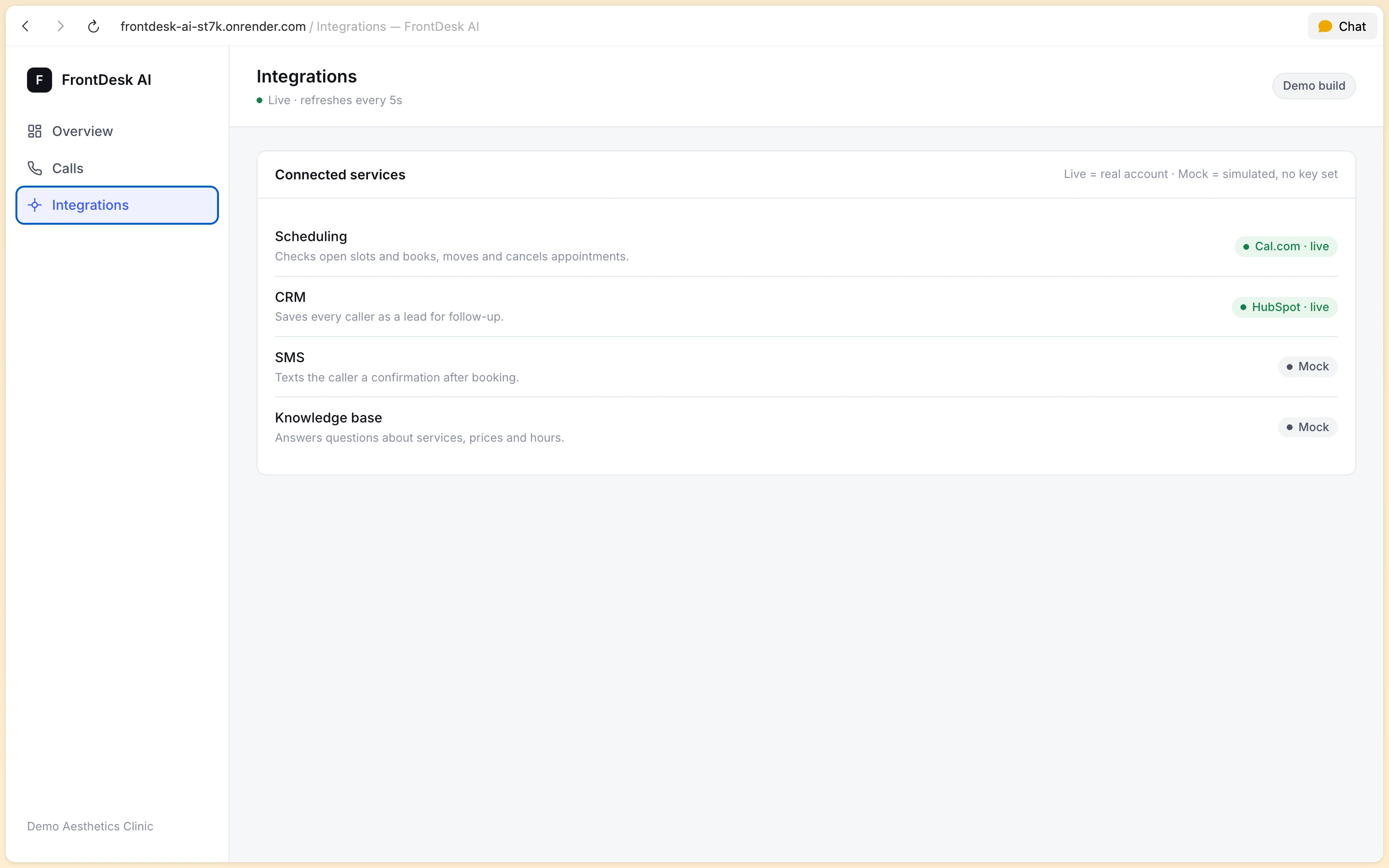Click the FrontDesk AI brand name

(x=107, y=80)
